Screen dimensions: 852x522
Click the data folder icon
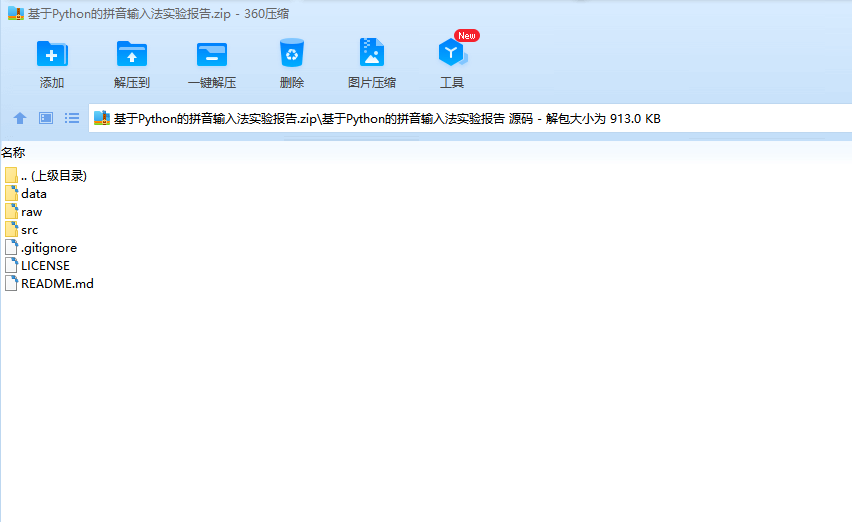11,193
